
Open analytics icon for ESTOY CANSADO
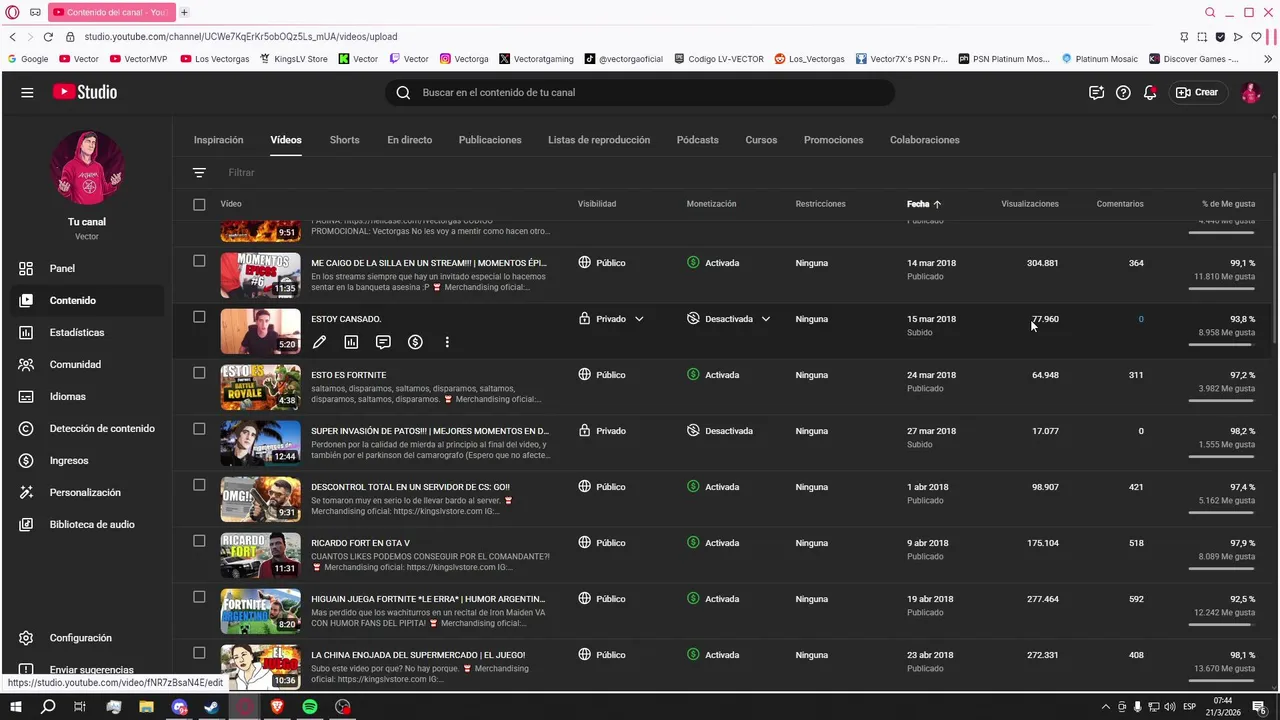pos(351,342)
